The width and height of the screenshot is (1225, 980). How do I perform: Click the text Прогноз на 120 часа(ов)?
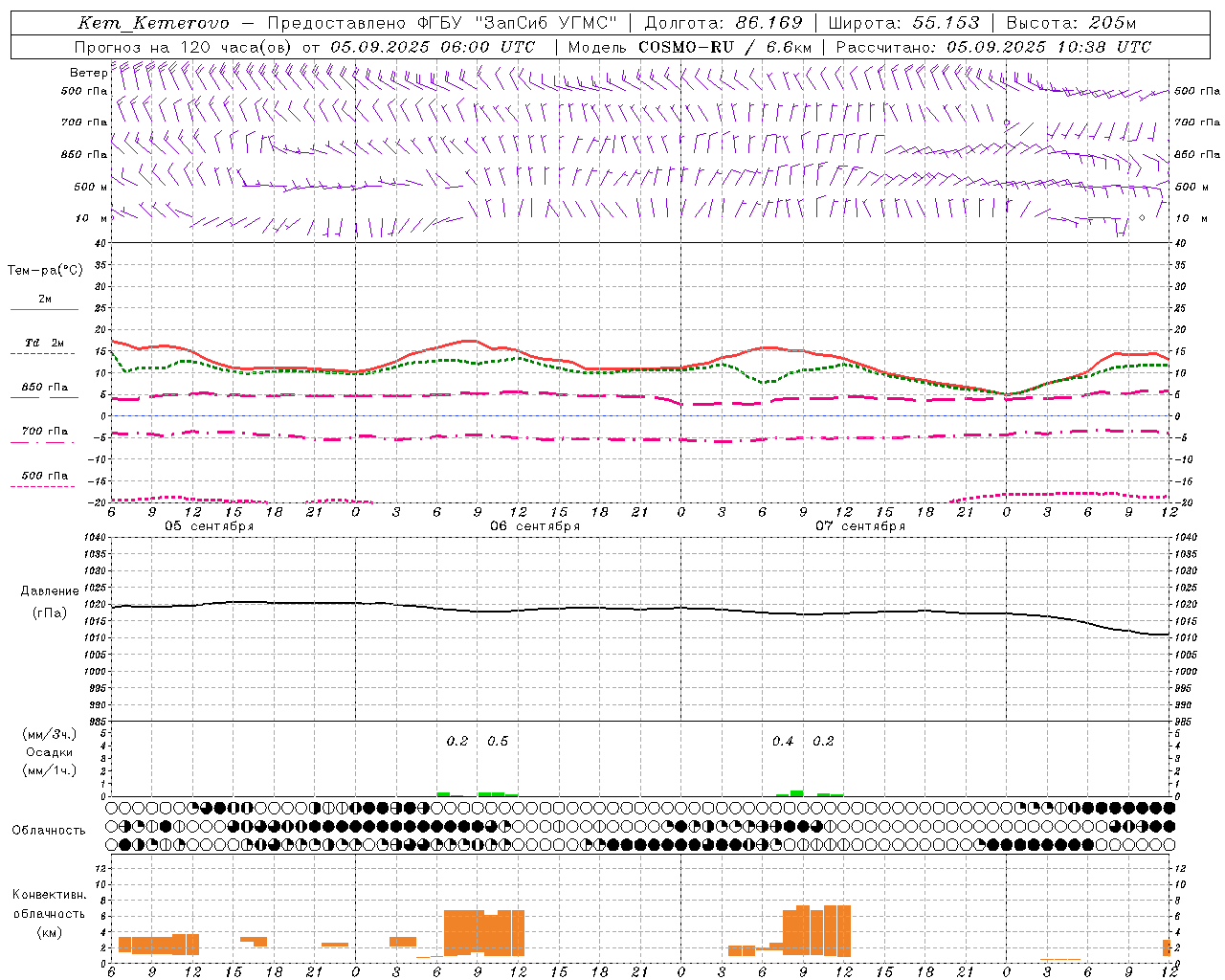click(184, 47)
